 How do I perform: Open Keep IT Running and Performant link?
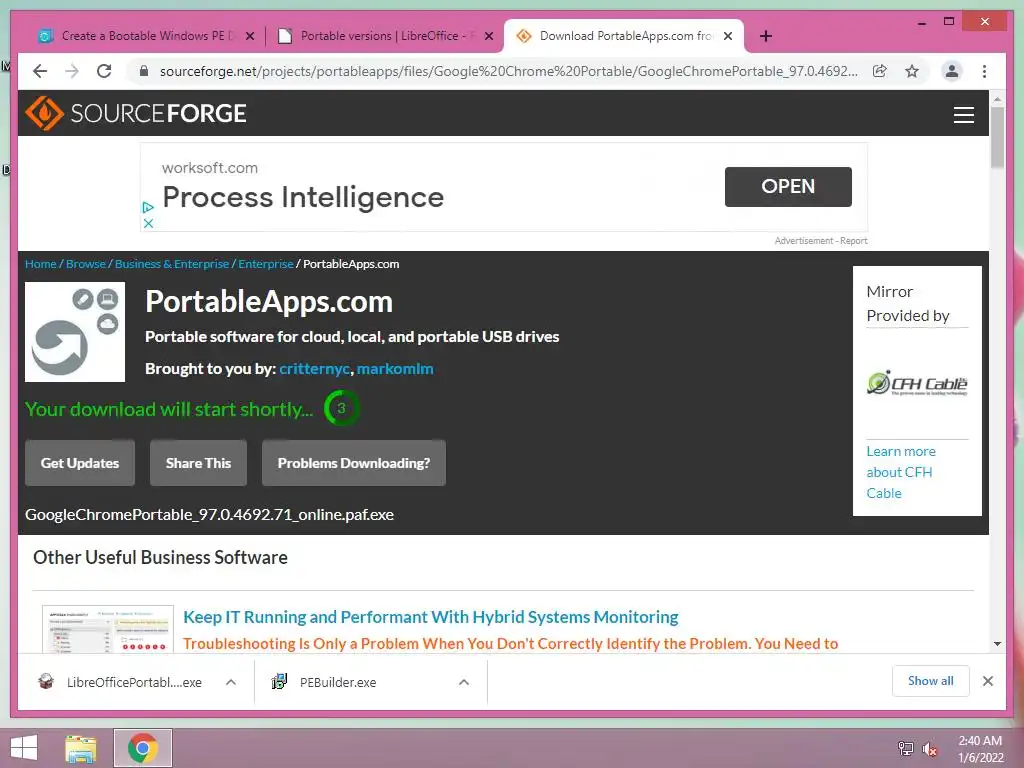pos(430,617)
